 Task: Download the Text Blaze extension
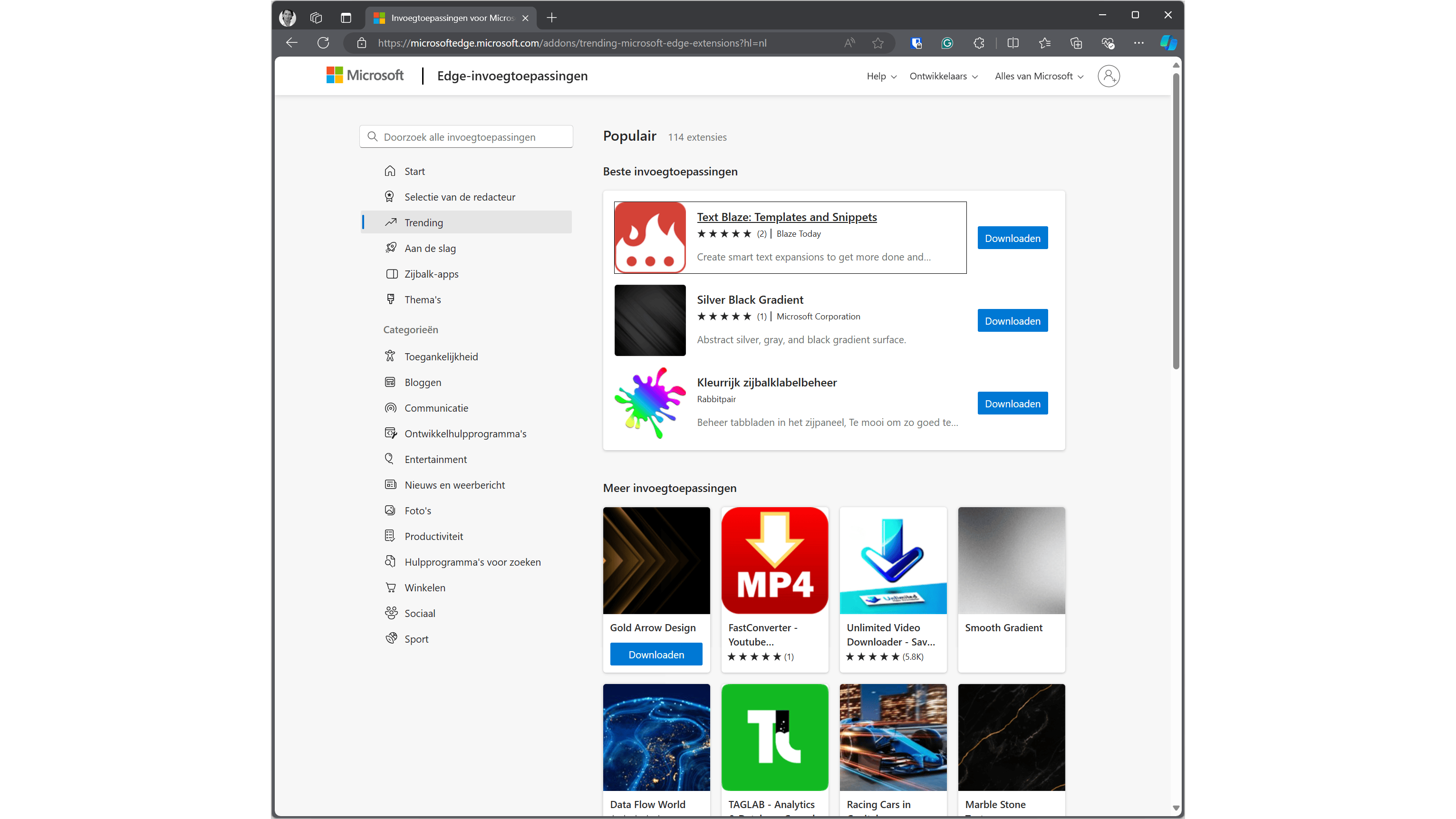(1012, 237)
